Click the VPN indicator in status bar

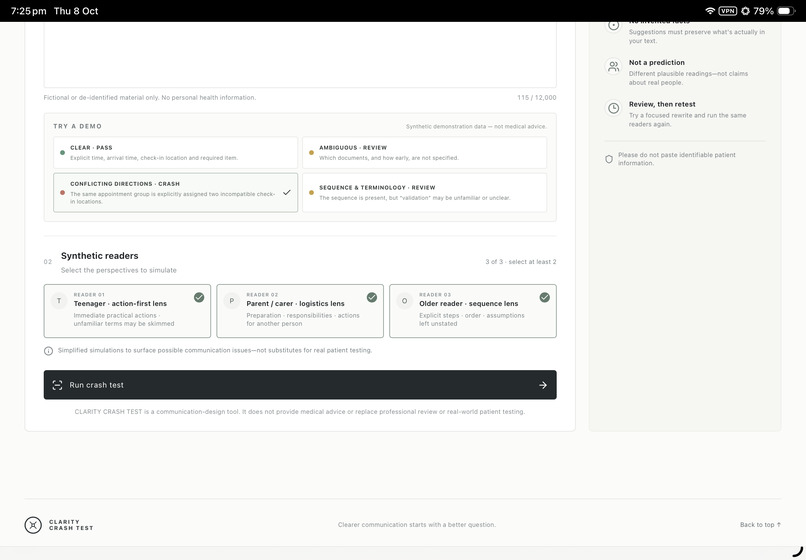pos(727,11)
